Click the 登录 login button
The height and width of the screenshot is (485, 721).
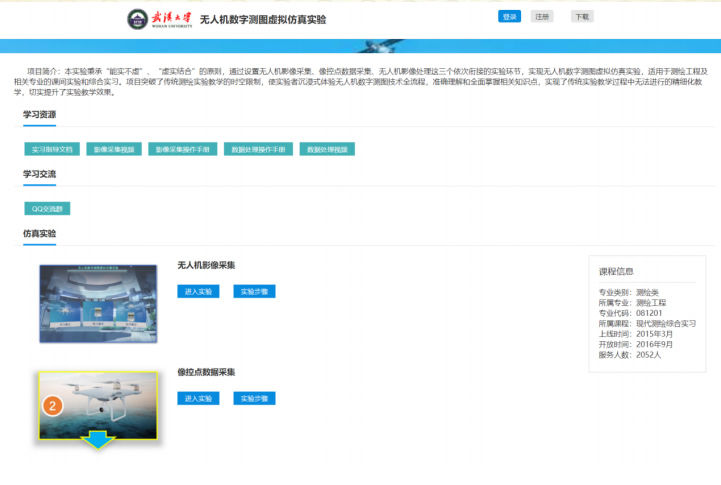509,17
